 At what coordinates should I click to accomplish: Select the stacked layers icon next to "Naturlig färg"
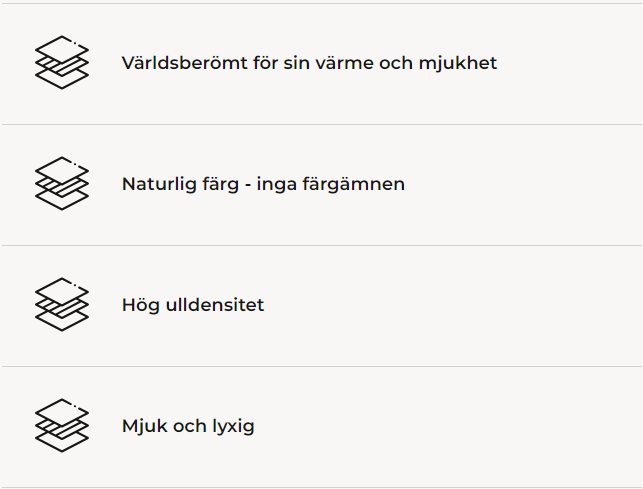coord(62,184)
